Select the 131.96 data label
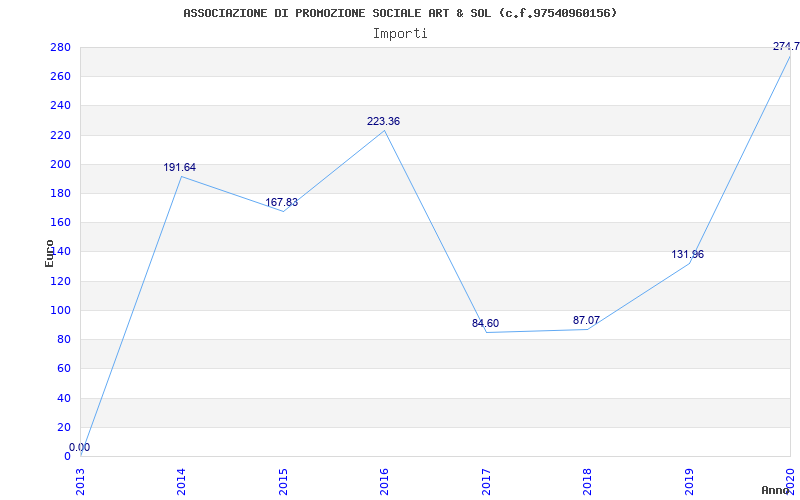The image size is (800, 500). pos(687,254)
